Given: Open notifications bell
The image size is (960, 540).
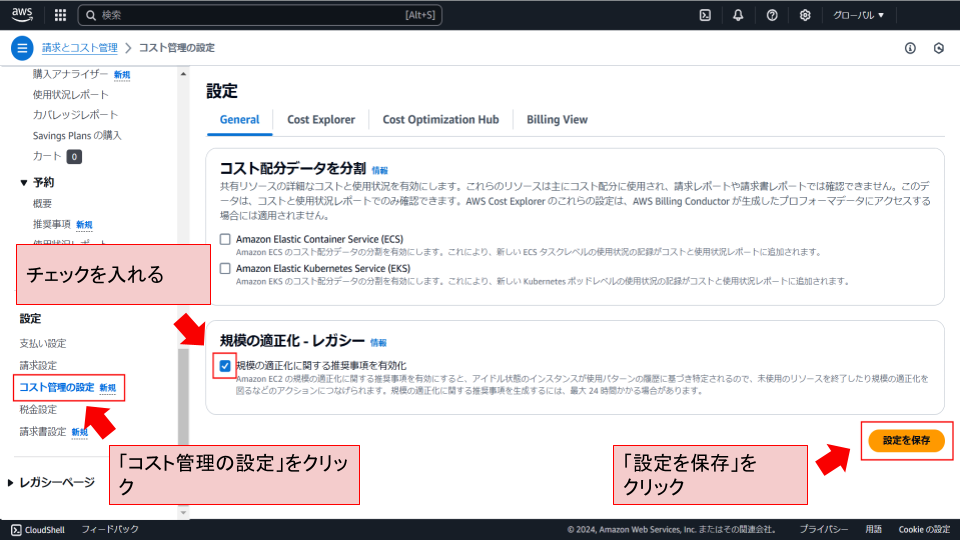Looking at the screenshot, I should (738, 15).
